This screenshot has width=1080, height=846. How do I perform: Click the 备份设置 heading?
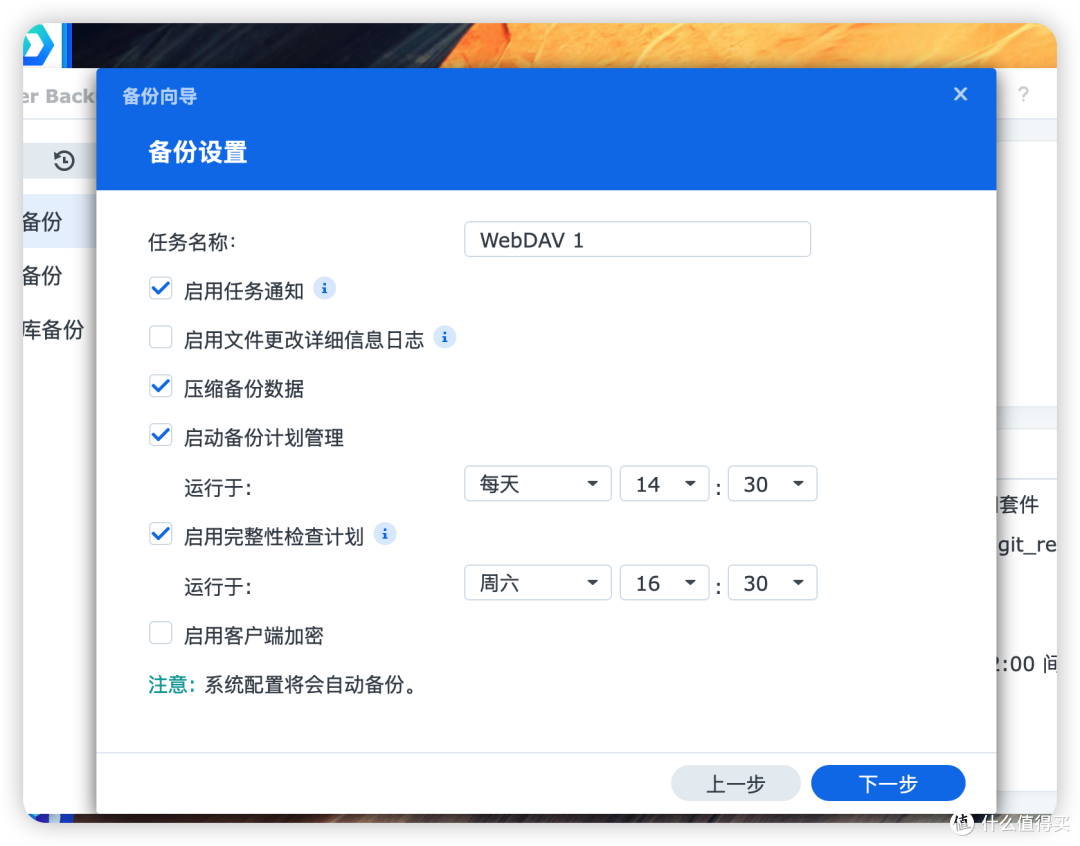pyautogui.click(x=198, y=152)
